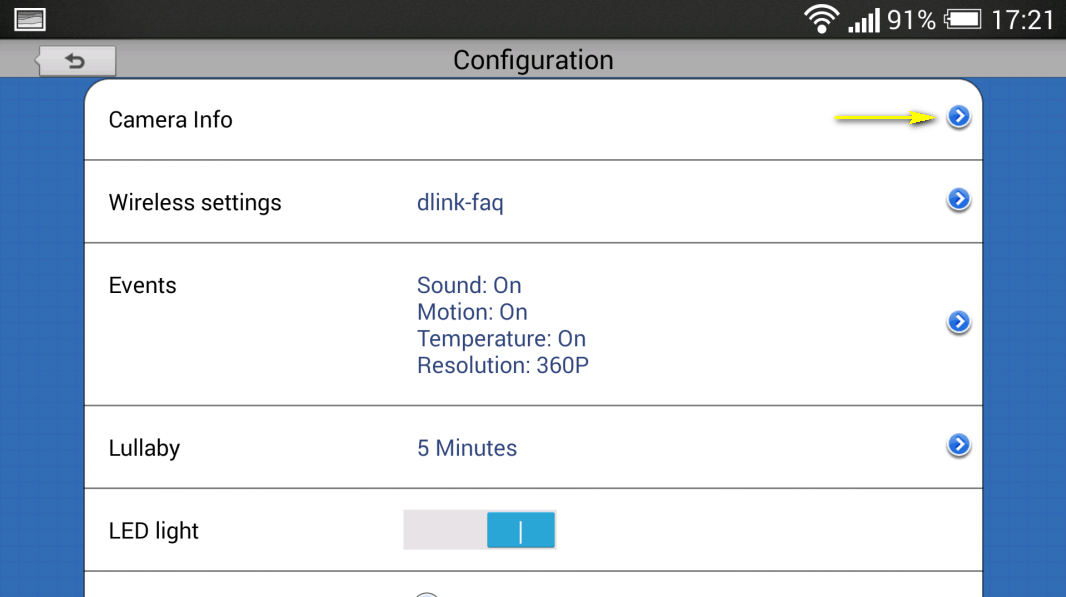Viewport: 1066px width, 597px height.
Task: Tap the Wi-Fi status bar icon
Action: point(821,19)
